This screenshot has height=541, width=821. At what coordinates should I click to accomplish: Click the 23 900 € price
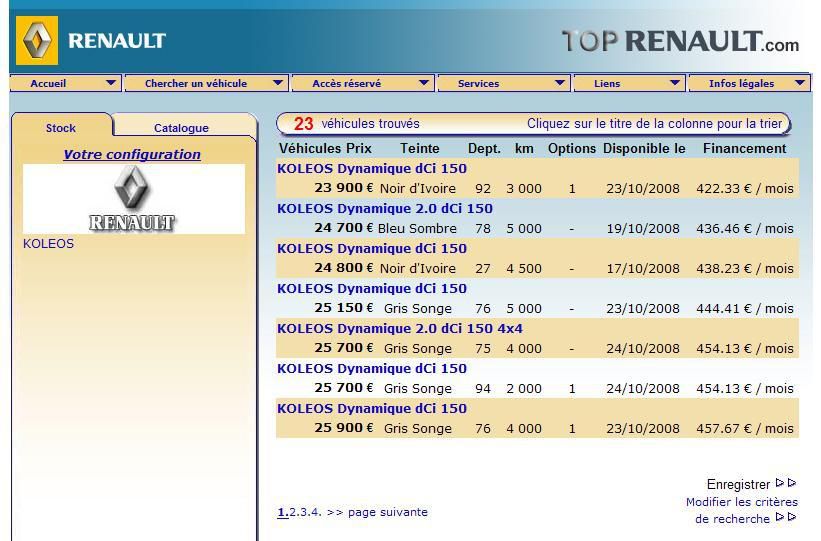[344, 187]
